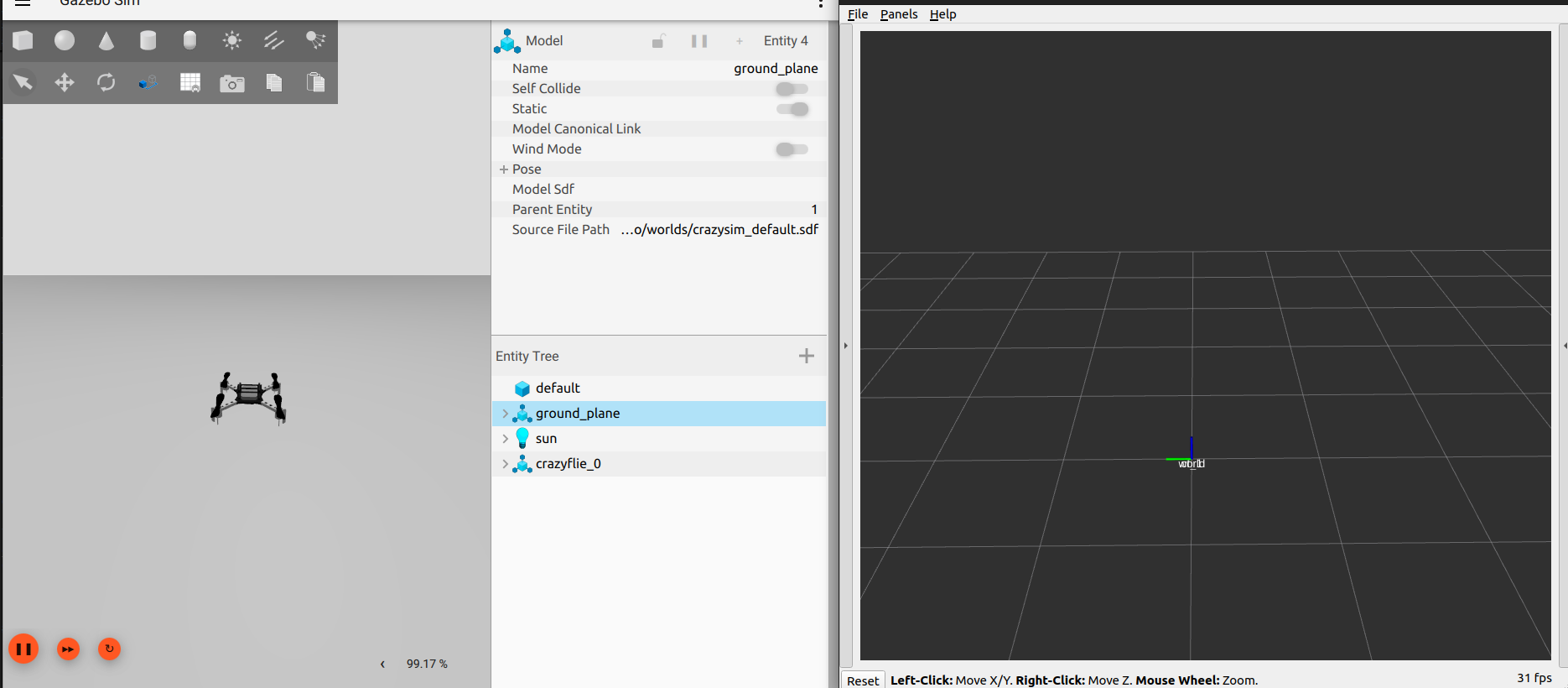Pause the simulation
Viewport: 1568px width, 688px height.
(x=23, y=649)
